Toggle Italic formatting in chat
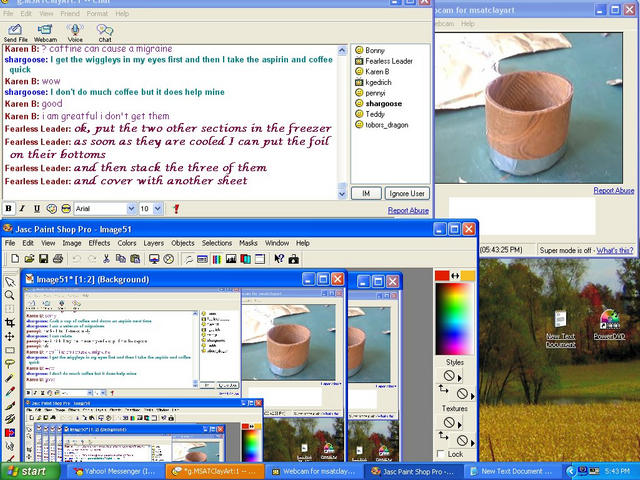 (22, 209)
